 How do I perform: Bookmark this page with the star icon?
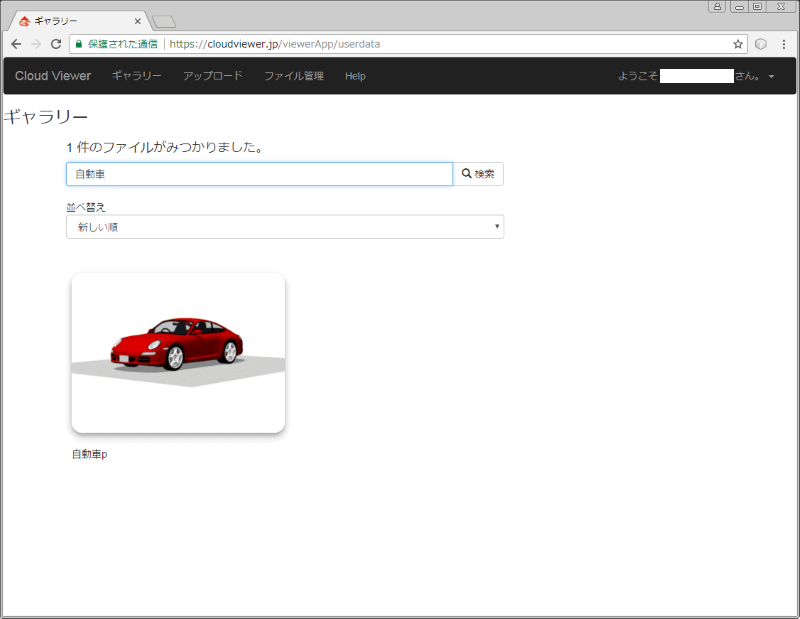point(738,44)
